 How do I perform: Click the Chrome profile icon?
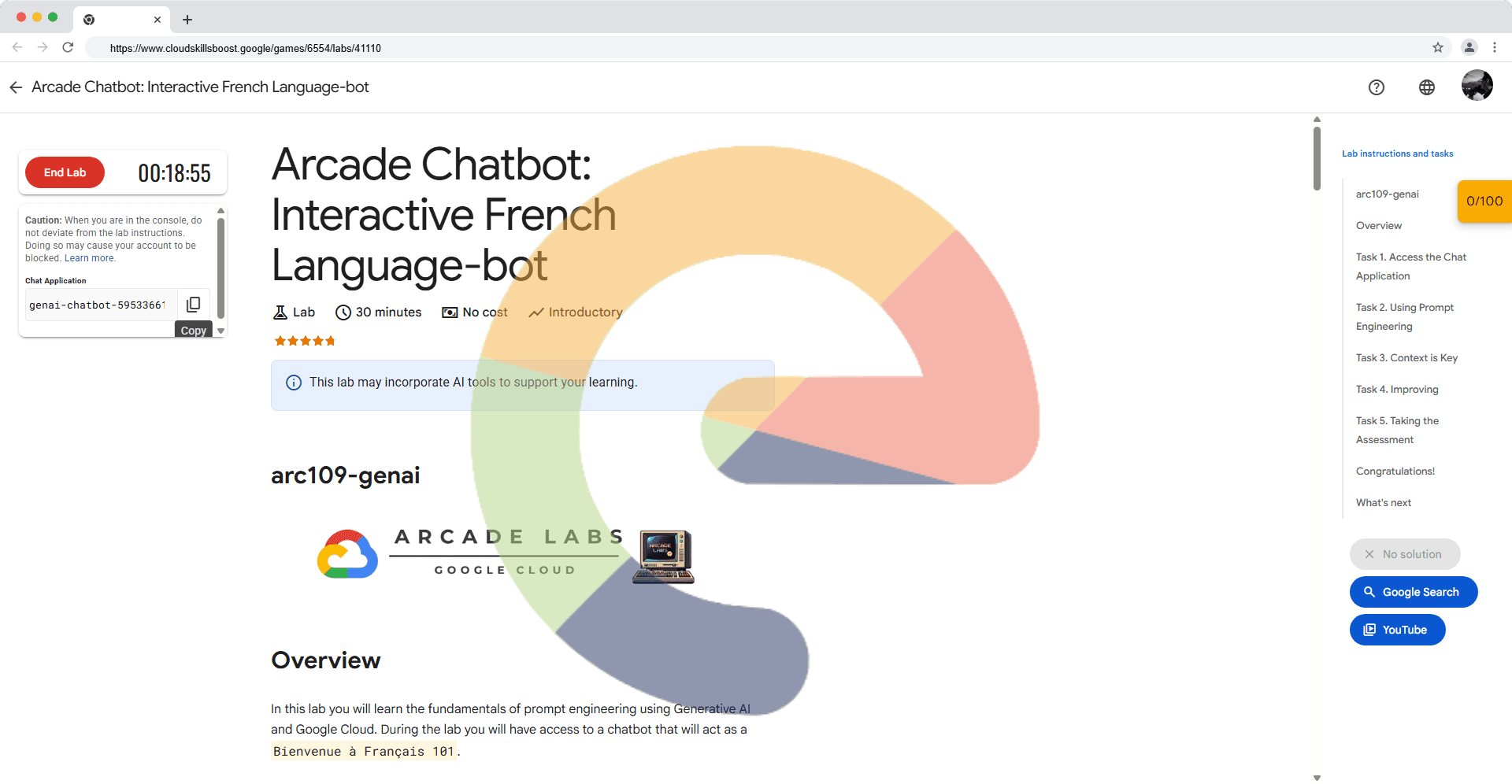click(x=1469, y=48)
